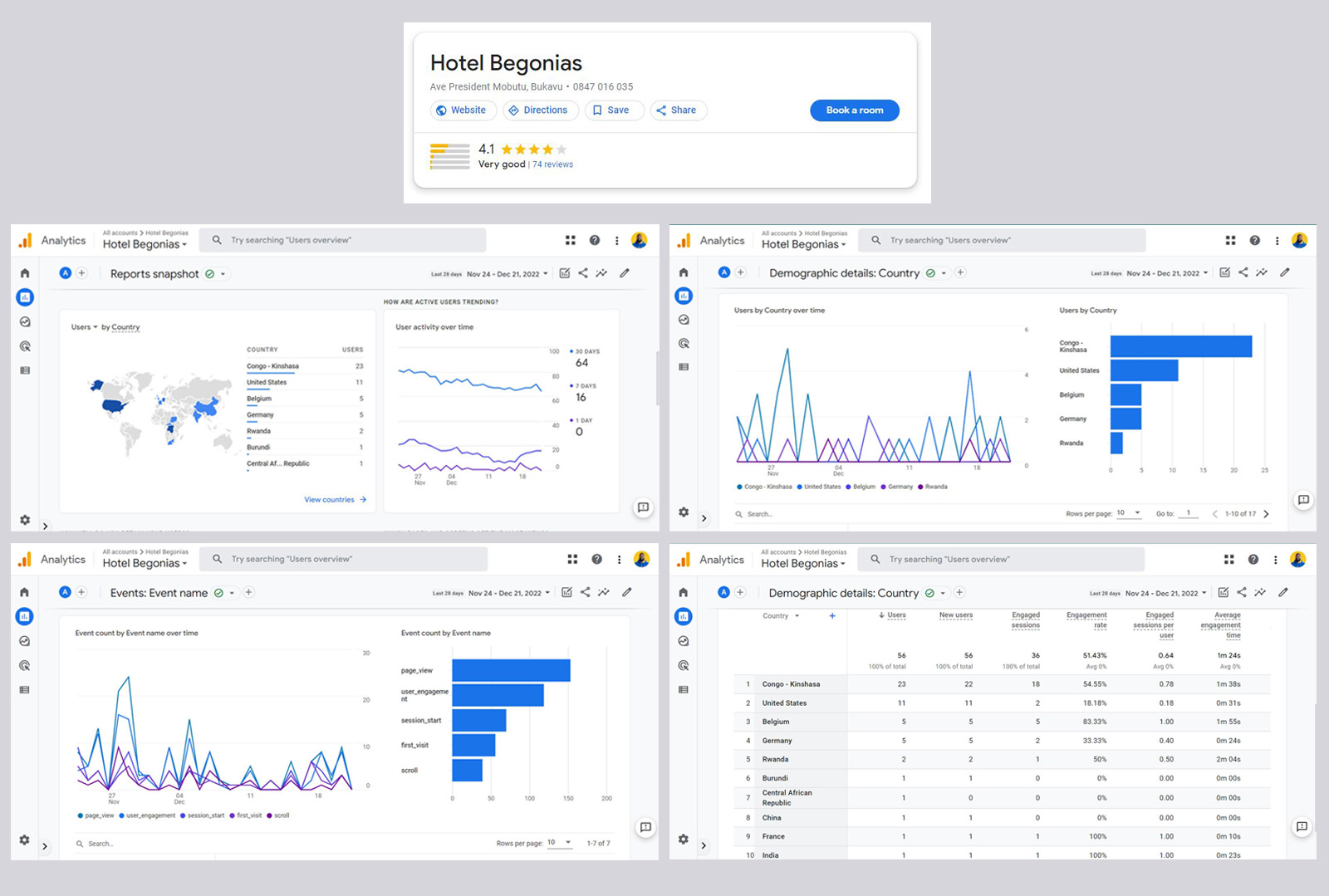1329x896 pixels.
Task: Share the Hotel Begonias listing
Action: pos(679,110)
